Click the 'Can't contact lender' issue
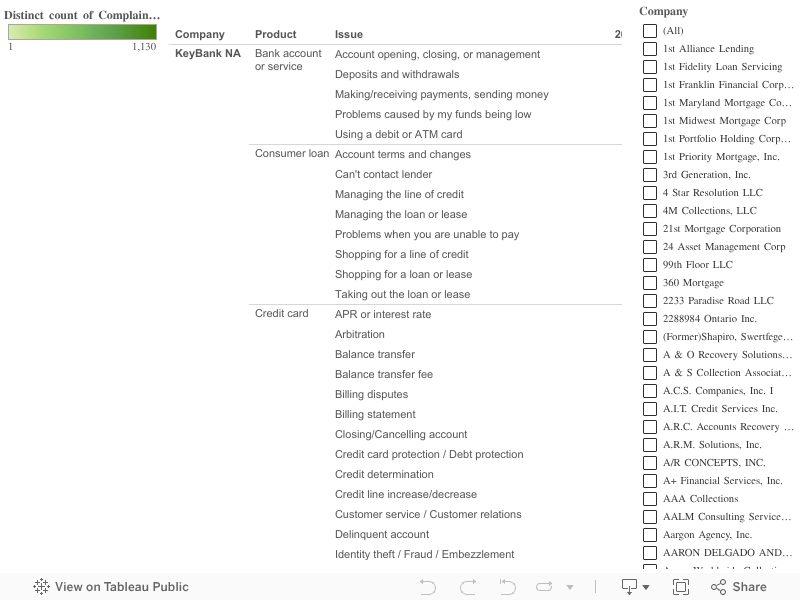The height and width of the screenshot is (600, 800). pyautogui.click(x=383, y=174)
